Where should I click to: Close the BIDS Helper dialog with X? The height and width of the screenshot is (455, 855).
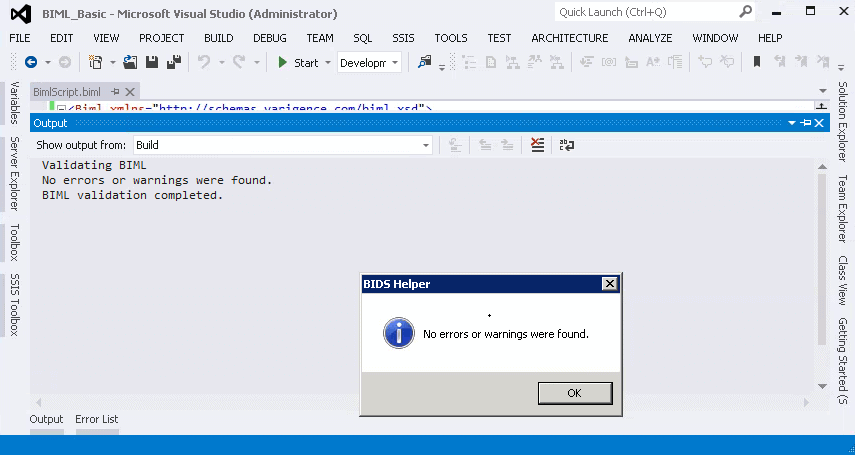tap(610, 284)
